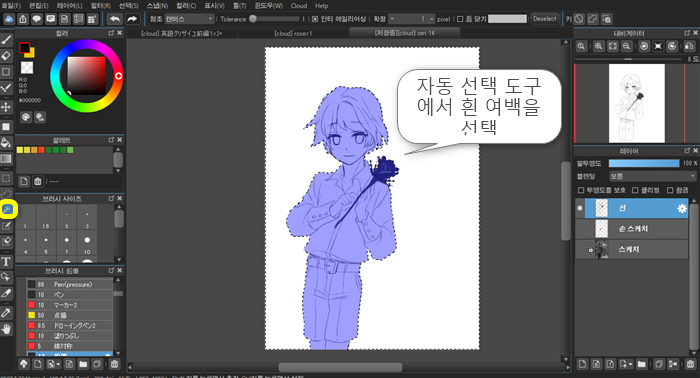Switch to the [cloud] roser1 tab
This screenshot has height=378, width=700.
(293, 33)
